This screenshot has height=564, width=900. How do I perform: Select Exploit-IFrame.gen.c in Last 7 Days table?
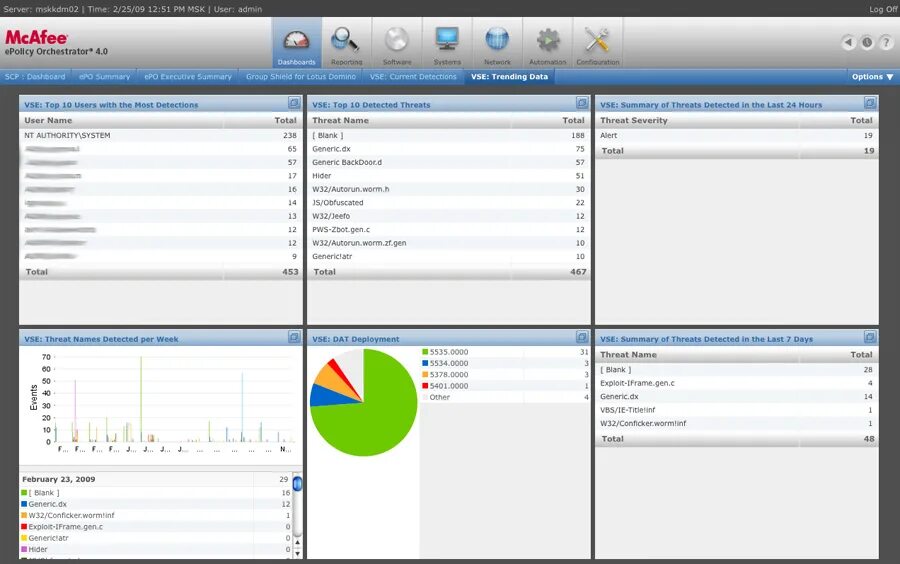pos(737,383)
